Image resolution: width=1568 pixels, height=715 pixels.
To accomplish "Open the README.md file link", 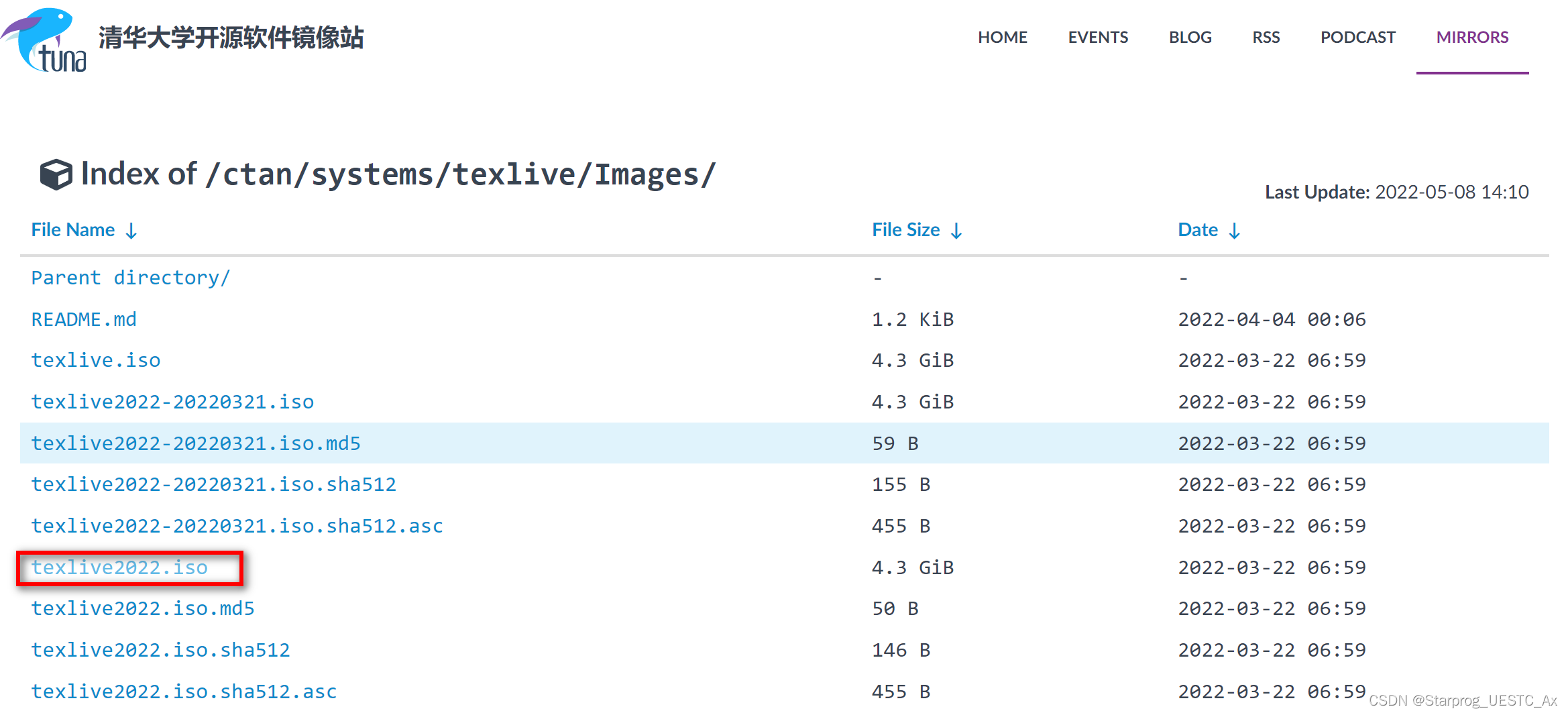I will point(84,319).
